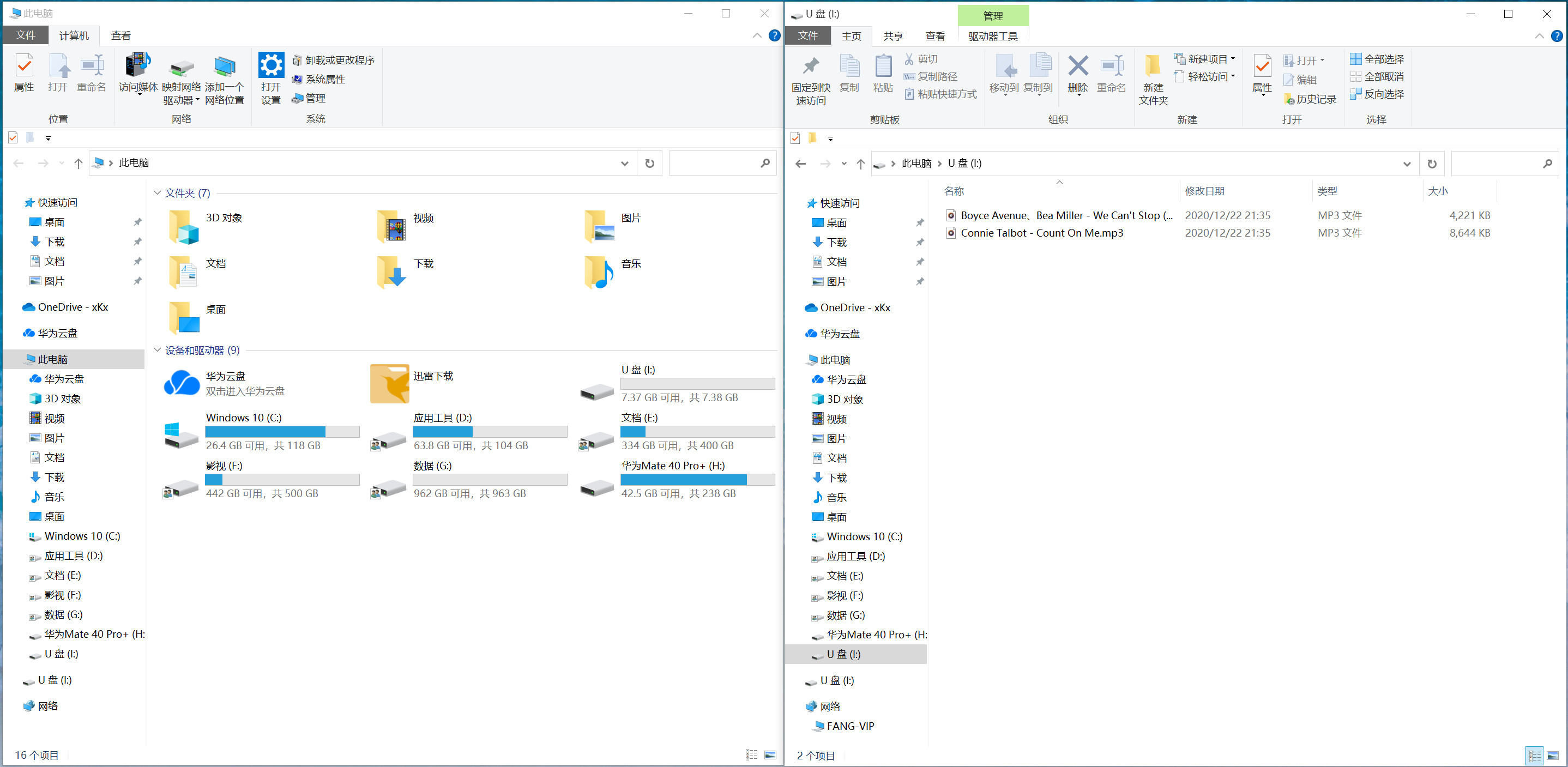The image size is (1568, 767).
Task: Click Pin to Quick Access (固定到快速访问) icon
Action: click(x=811, y=67)
